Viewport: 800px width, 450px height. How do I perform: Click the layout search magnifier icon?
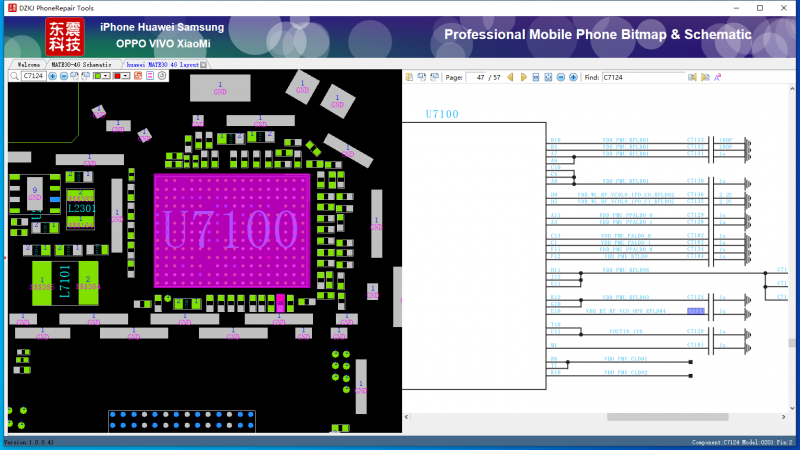pyautogui.click(x=14, y=76)
